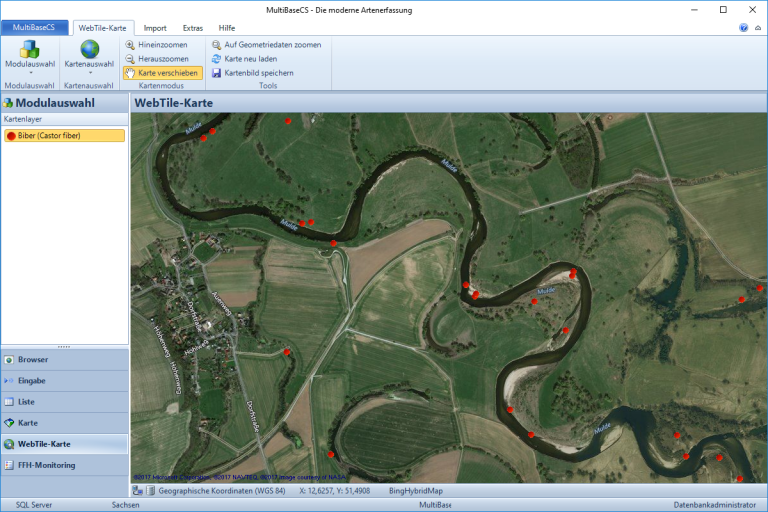Zoom to geometry data with Auf Geometriedaten zoomen
This screenshot has height=512, width=768.
265,45
